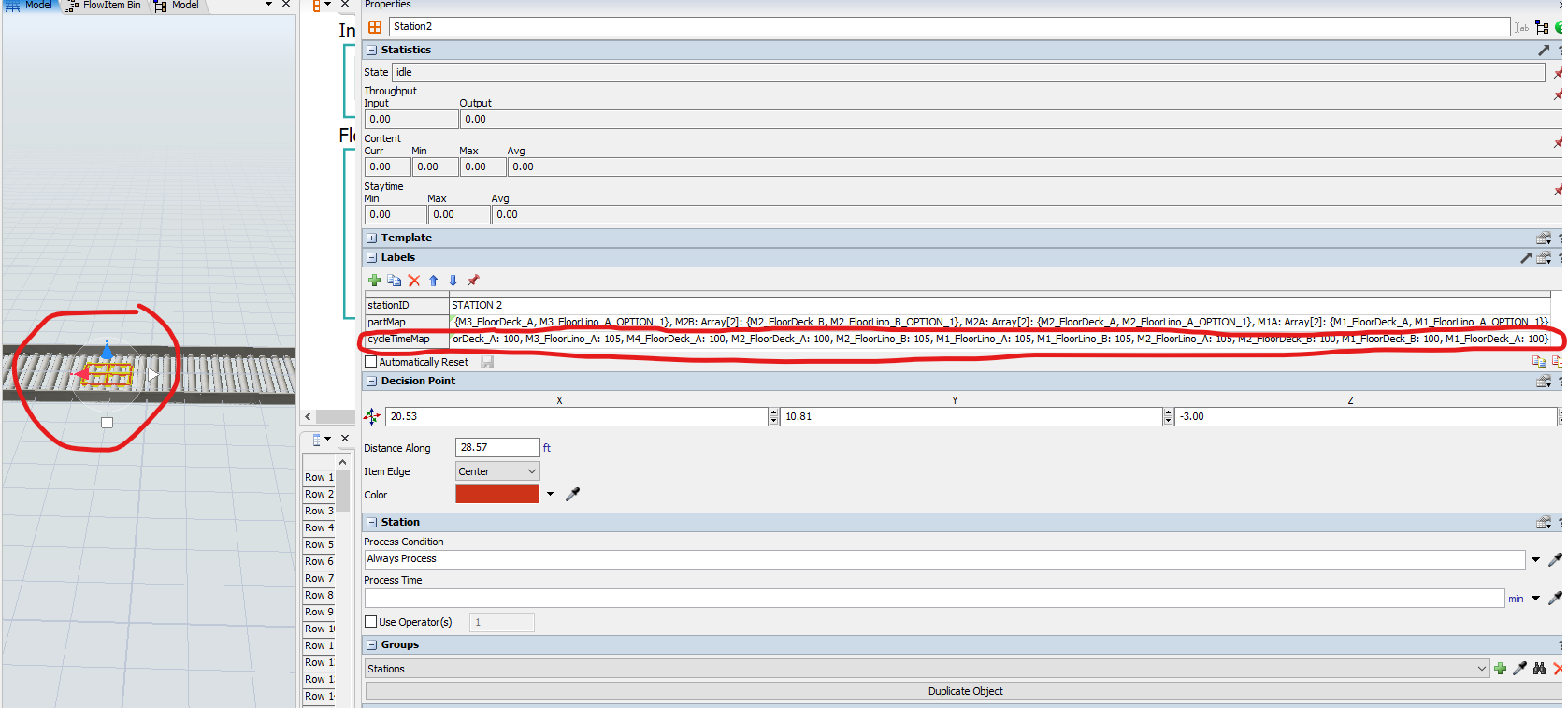Check Use Operator(s) option
This screenshot has height=708, width=1568.
pos(371,622)
